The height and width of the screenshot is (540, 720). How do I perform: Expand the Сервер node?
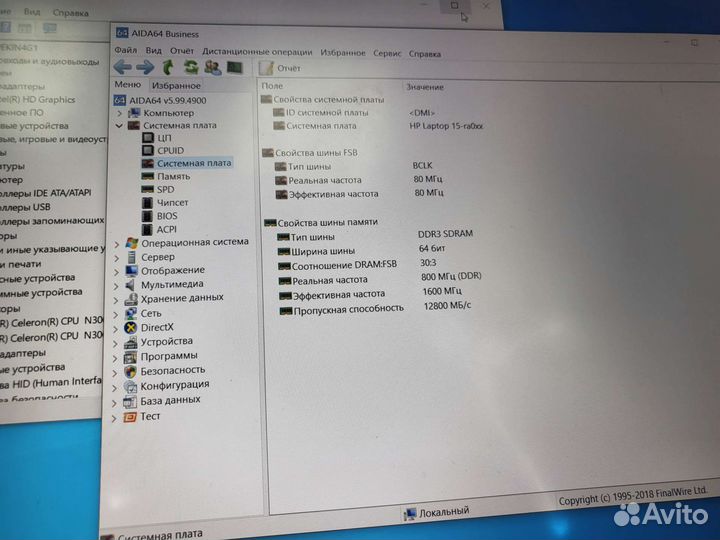coord(117,258)
